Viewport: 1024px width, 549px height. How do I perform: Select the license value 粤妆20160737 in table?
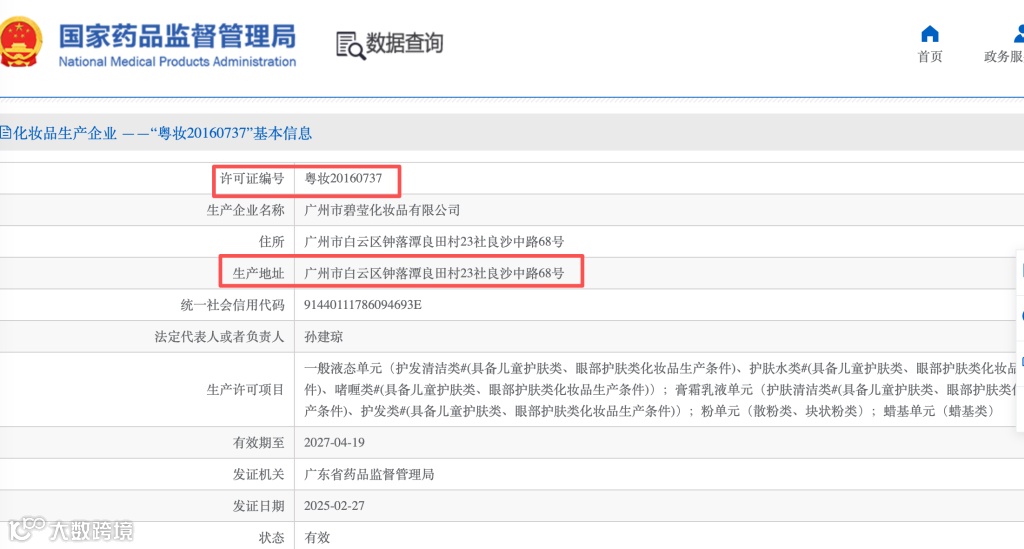(343, 178)
